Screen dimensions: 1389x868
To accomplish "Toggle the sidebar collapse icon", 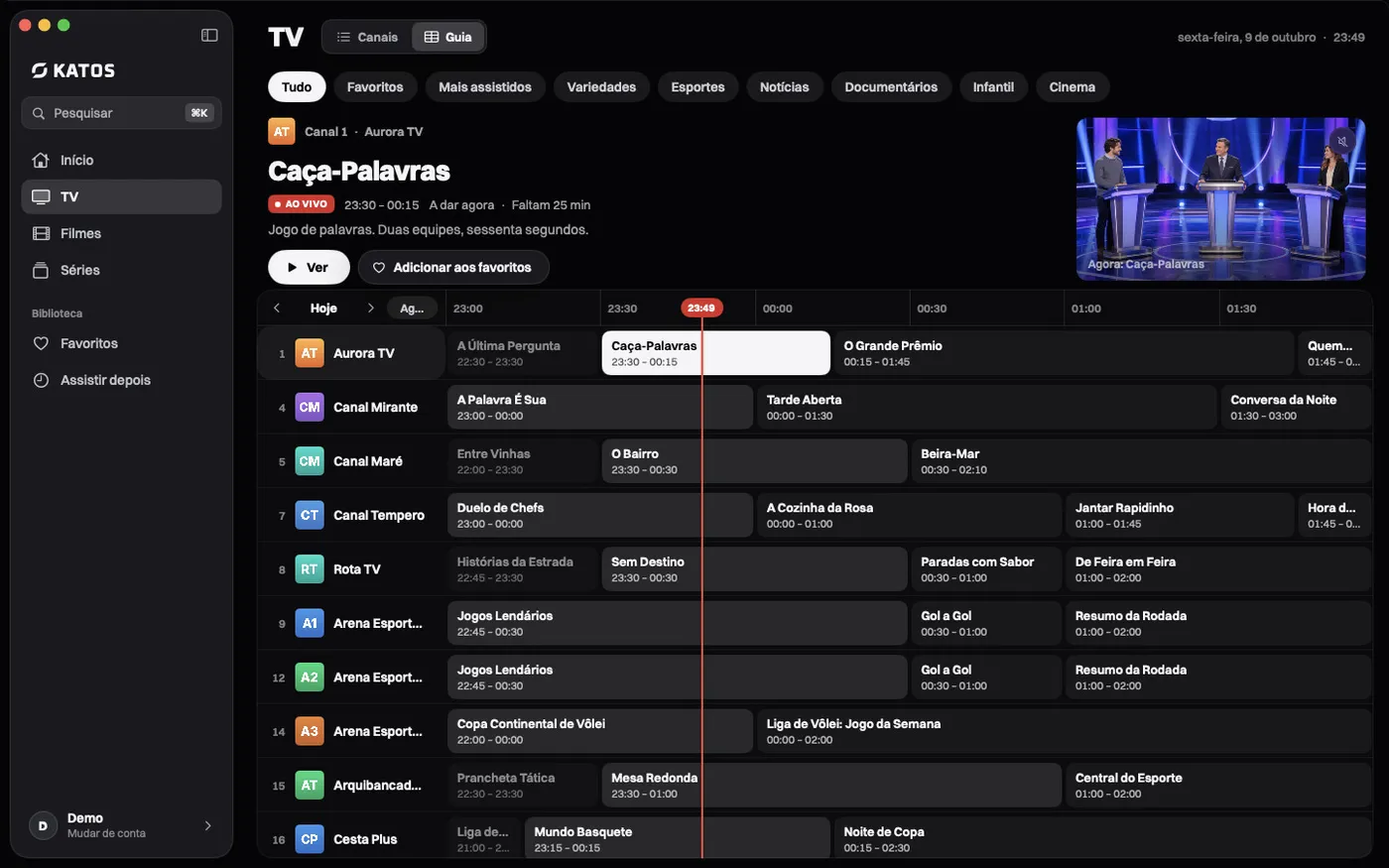I will tap(209, 36).
